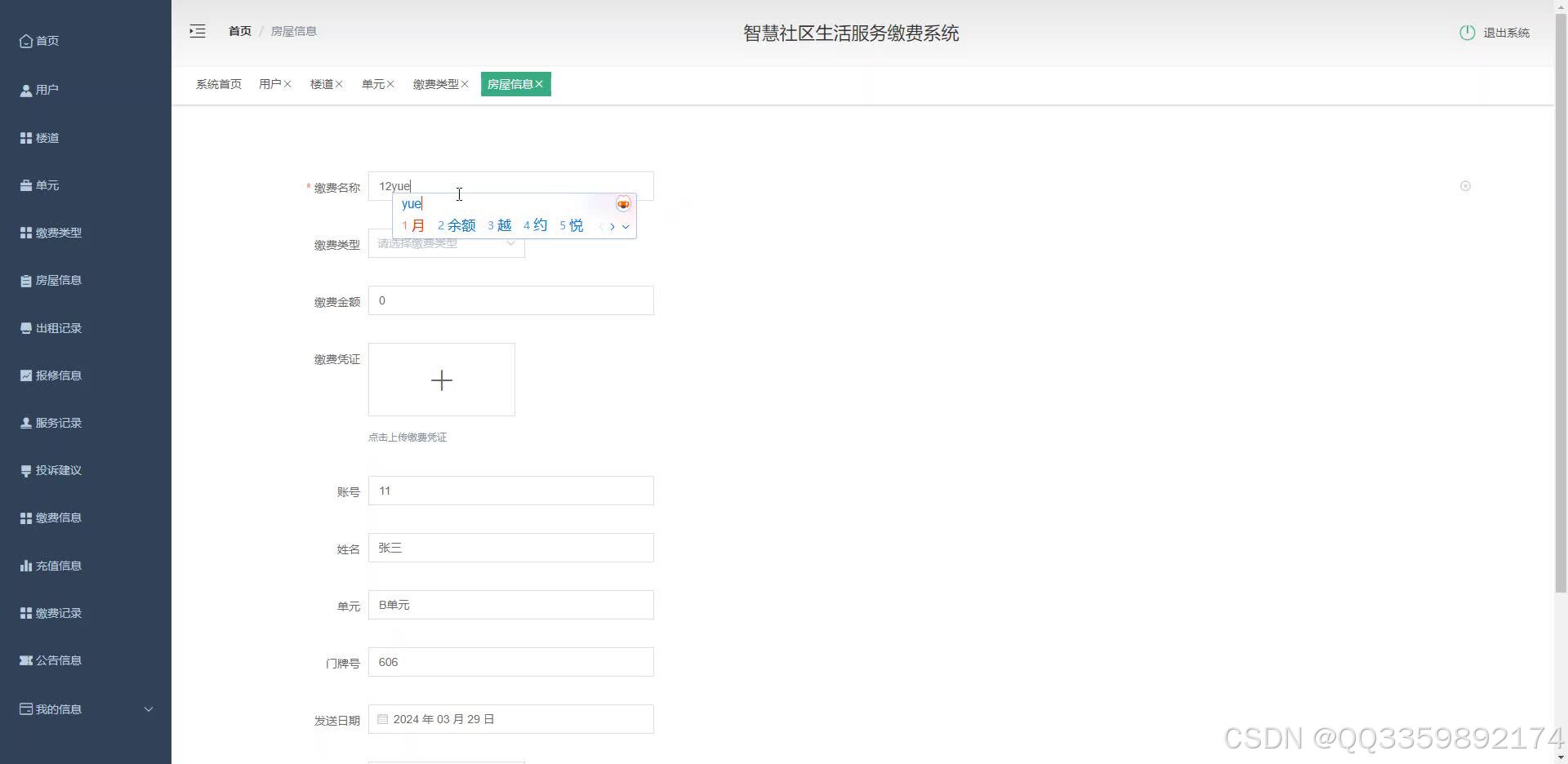Click the person icon beside 用户 in sidebar
The height and width of the screenshot is (764, 1568).
[26, 90]
